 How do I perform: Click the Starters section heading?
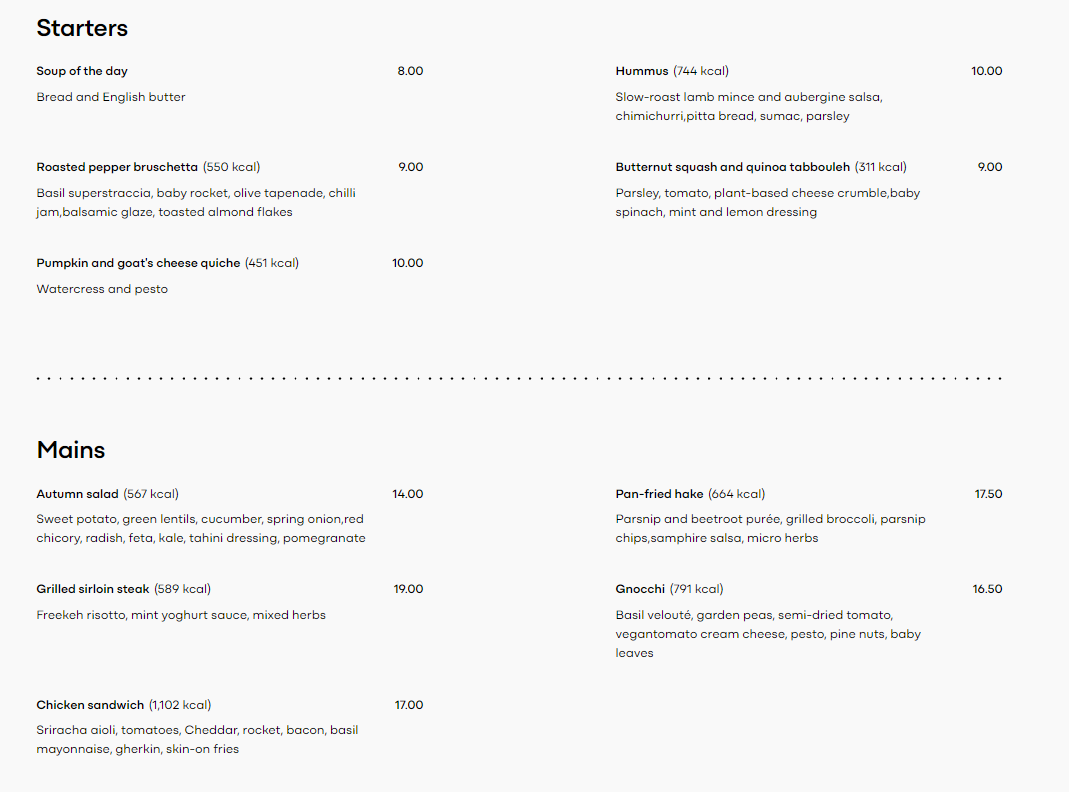tap(82, 28)
